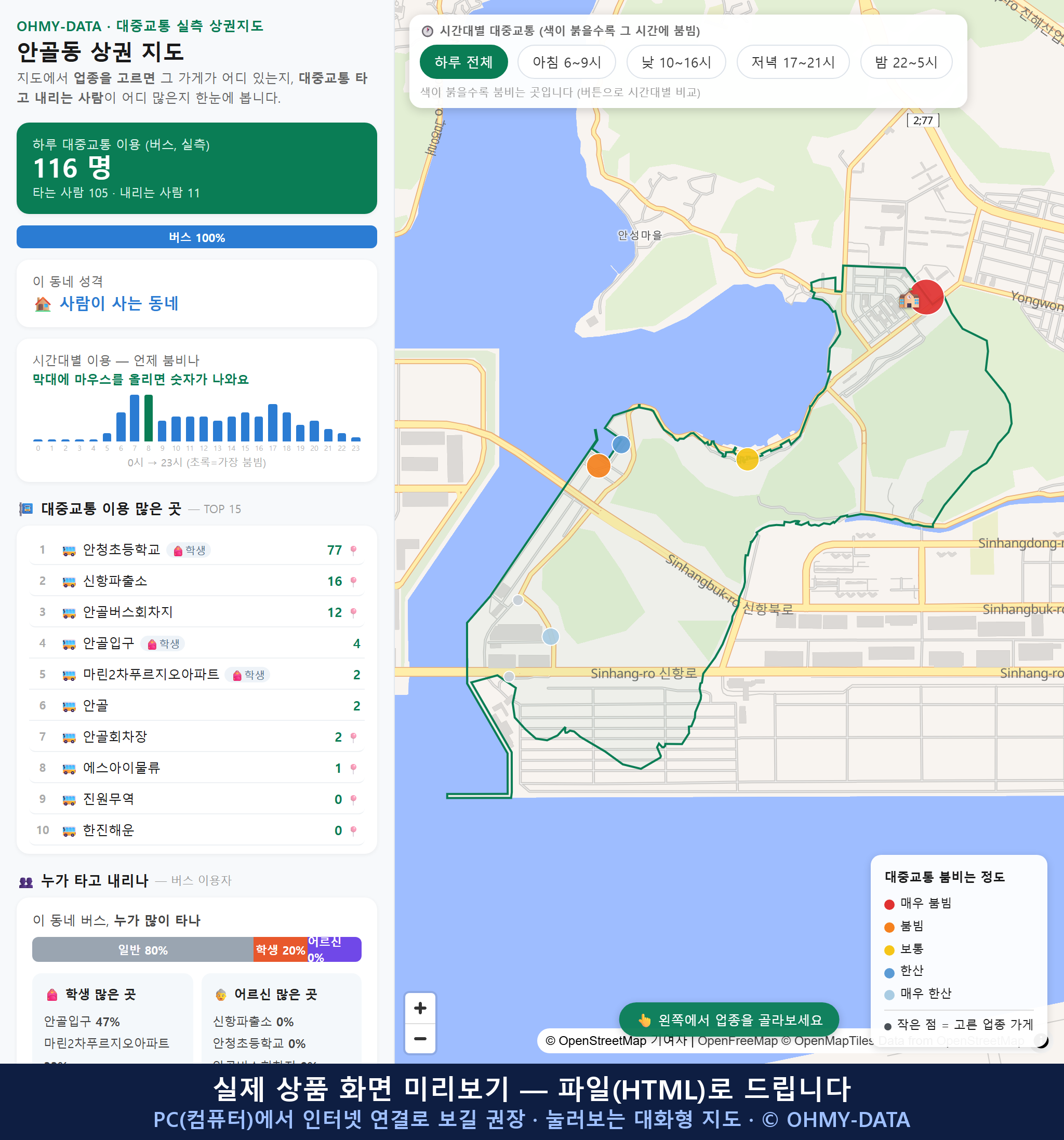Click the red very-crowded stop marker
Viewport: 1064px width, 1140px height.
[x=927, y=297]
